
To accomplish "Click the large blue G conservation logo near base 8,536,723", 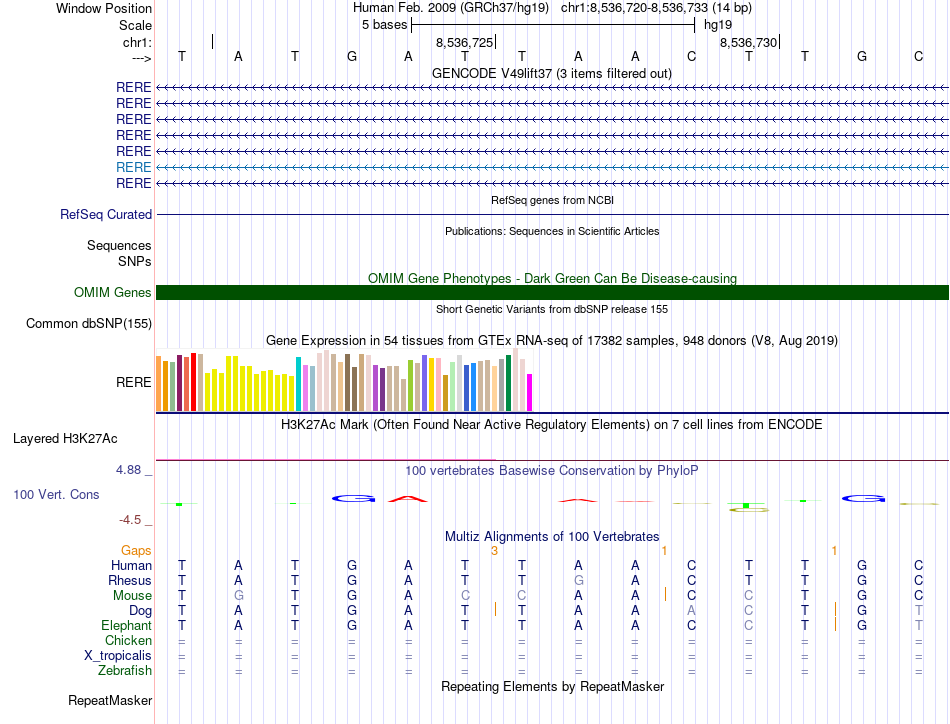I will click(352, 497).
